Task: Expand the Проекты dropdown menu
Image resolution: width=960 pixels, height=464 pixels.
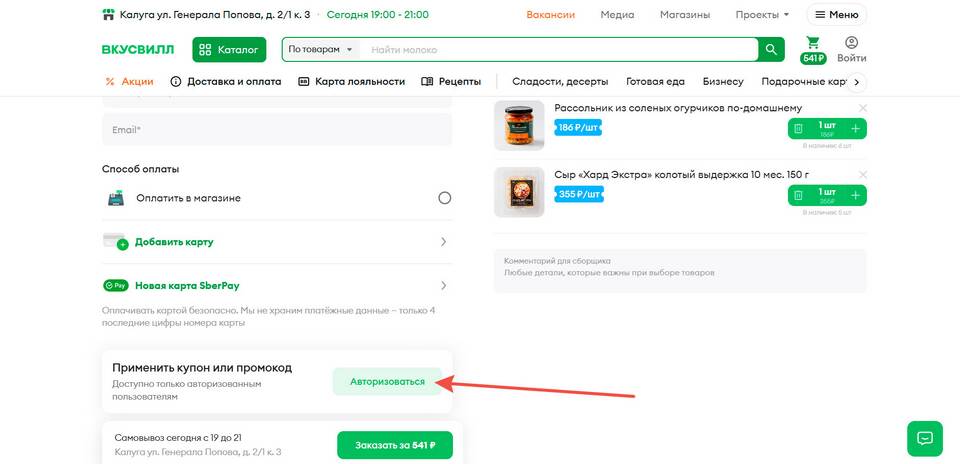Action: [762, 15]
